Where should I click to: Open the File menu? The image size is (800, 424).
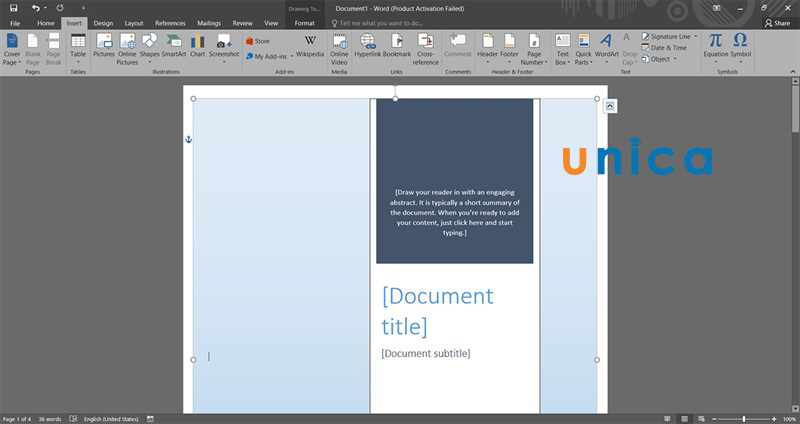[15, 23]
